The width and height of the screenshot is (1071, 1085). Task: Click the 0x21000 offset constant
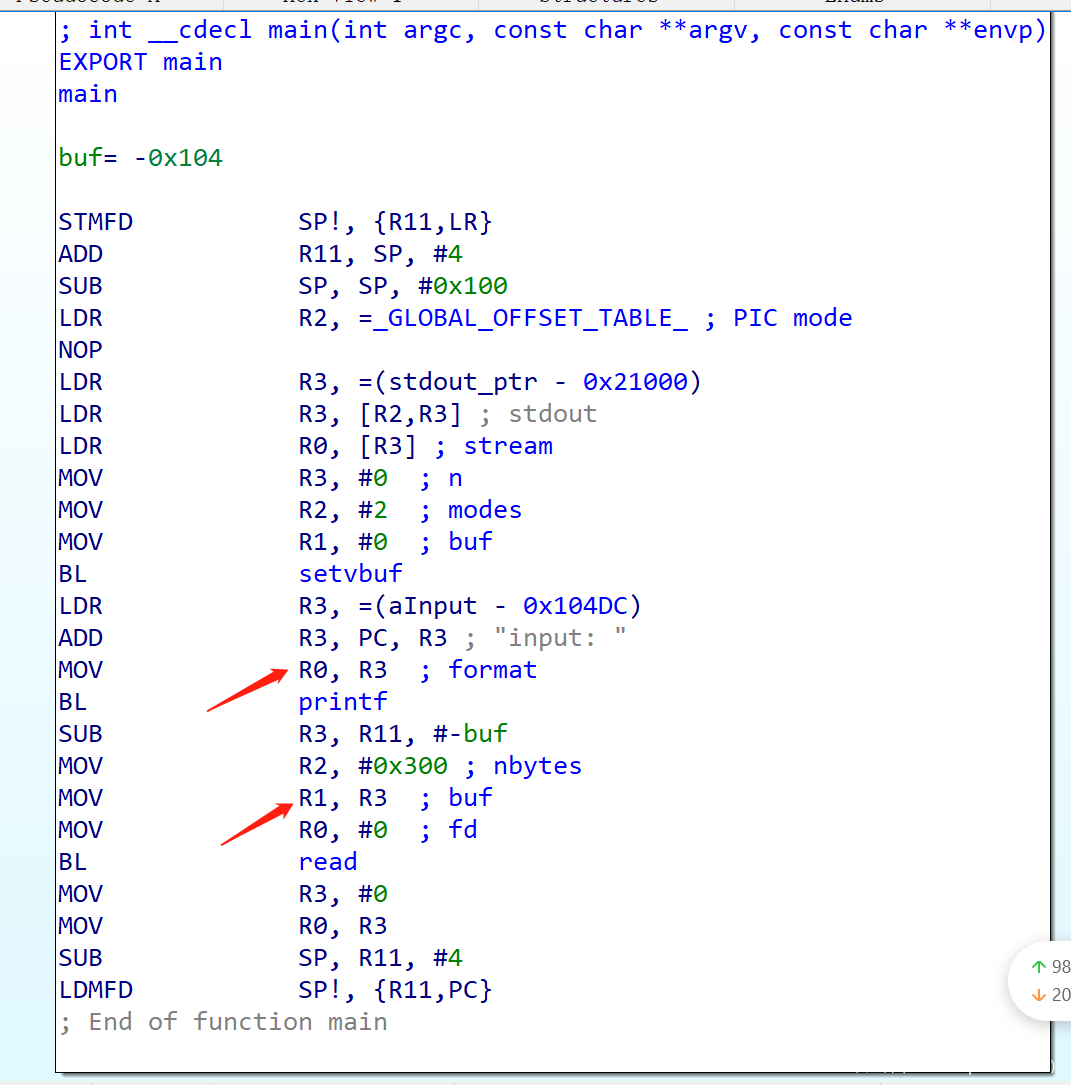635,382
